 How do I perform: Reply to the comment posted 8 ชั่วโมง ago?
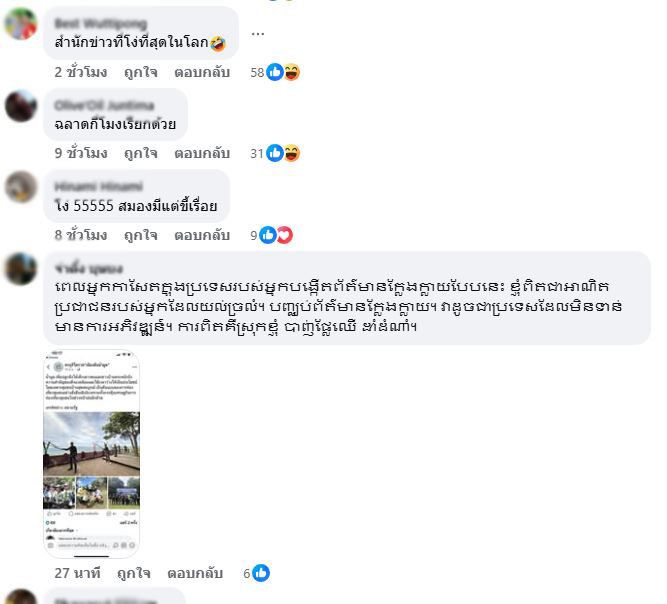point(202,235)
